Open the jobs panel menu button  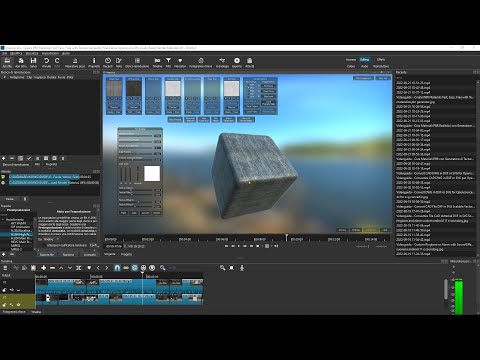click(25, 199)
